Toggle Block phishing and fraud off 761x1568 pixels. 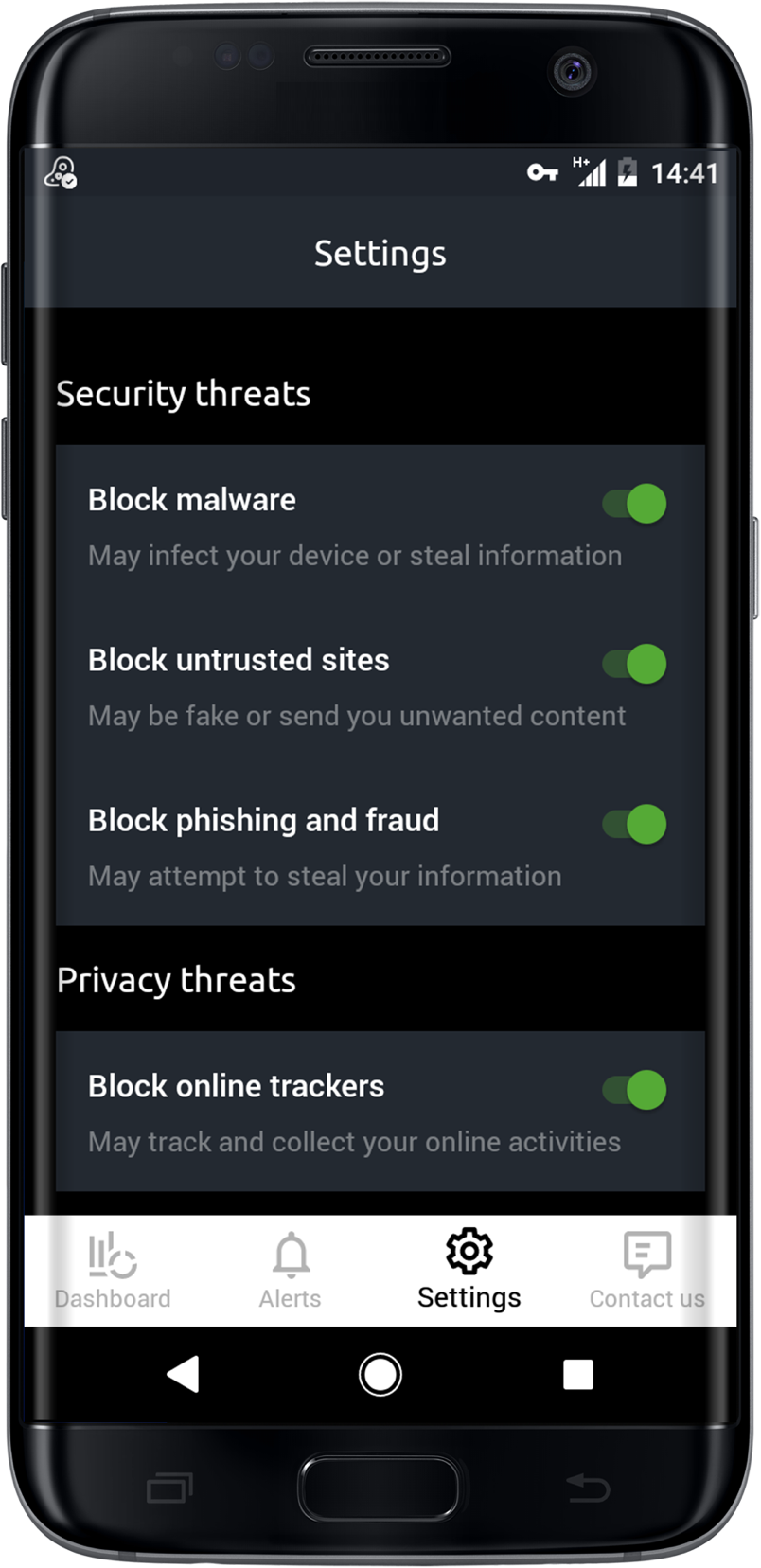pyautogui.click(x=636, y=825)
